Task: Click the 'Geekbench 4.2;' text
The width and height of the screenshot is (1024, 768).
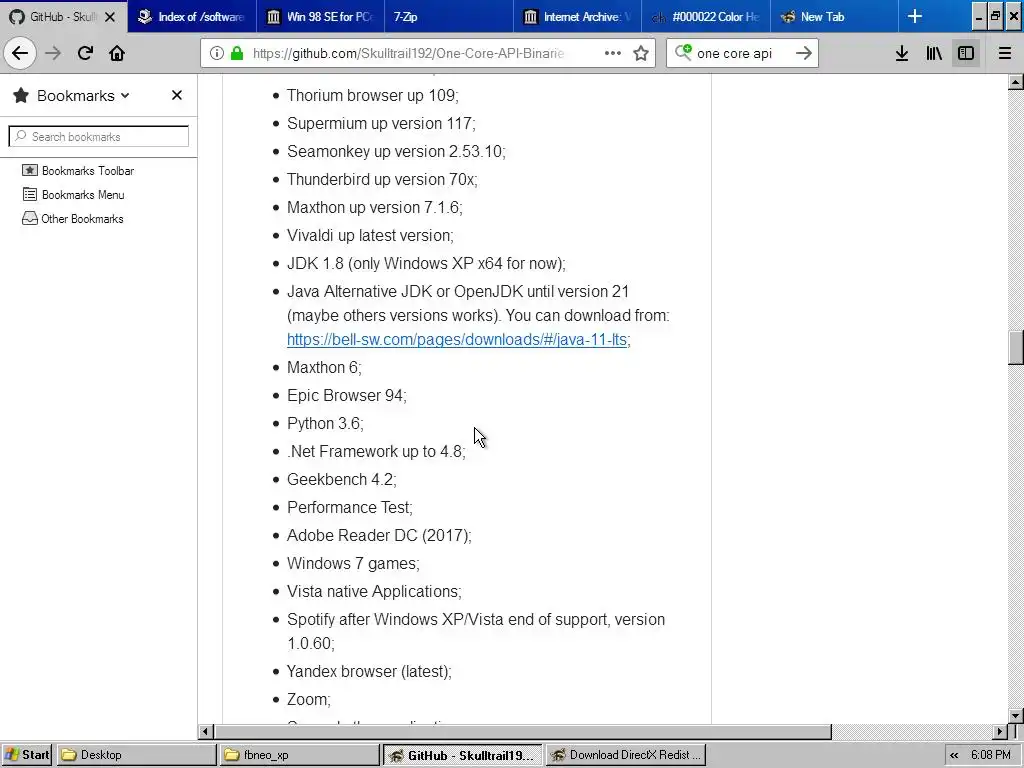Action: pos(342,480)
